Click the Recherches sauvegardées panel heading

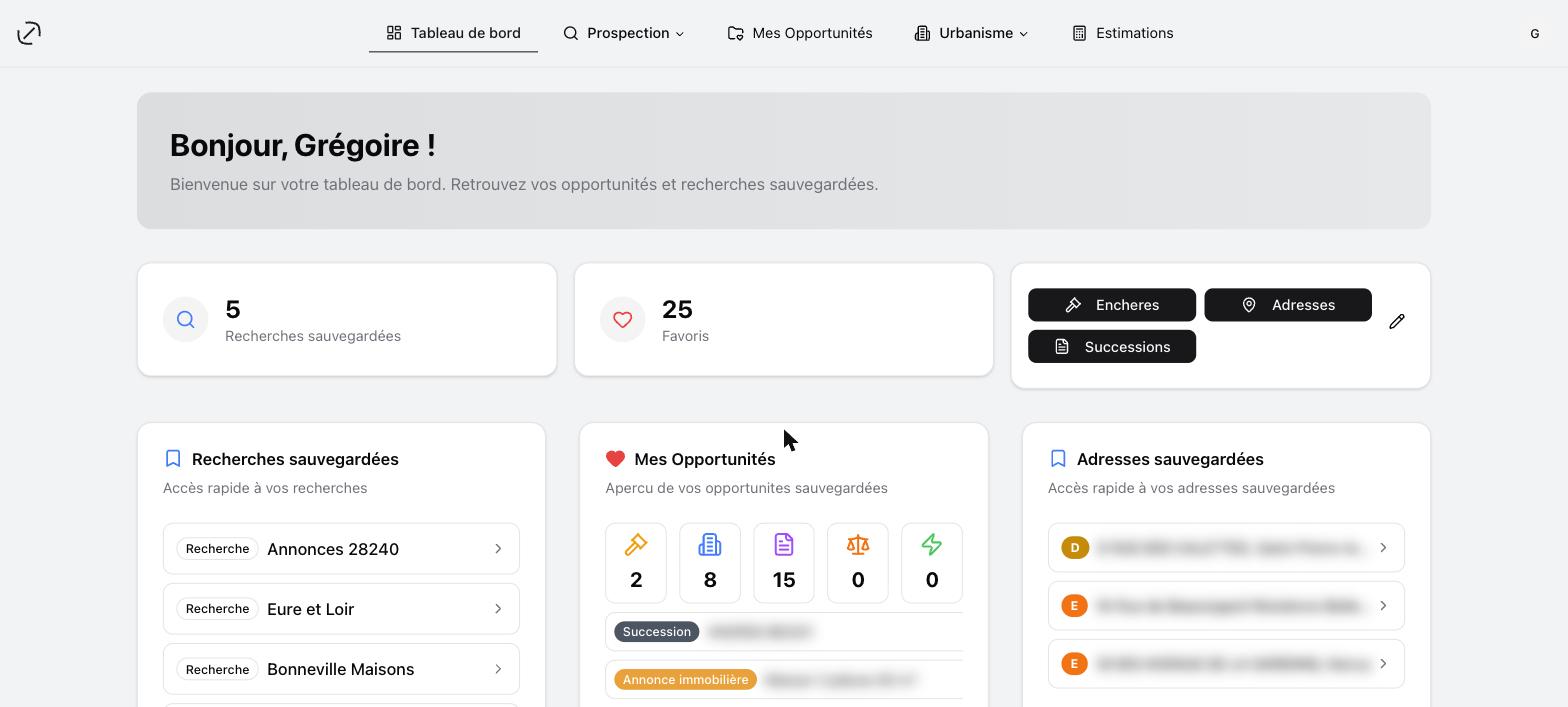click(x=295, y=459)
